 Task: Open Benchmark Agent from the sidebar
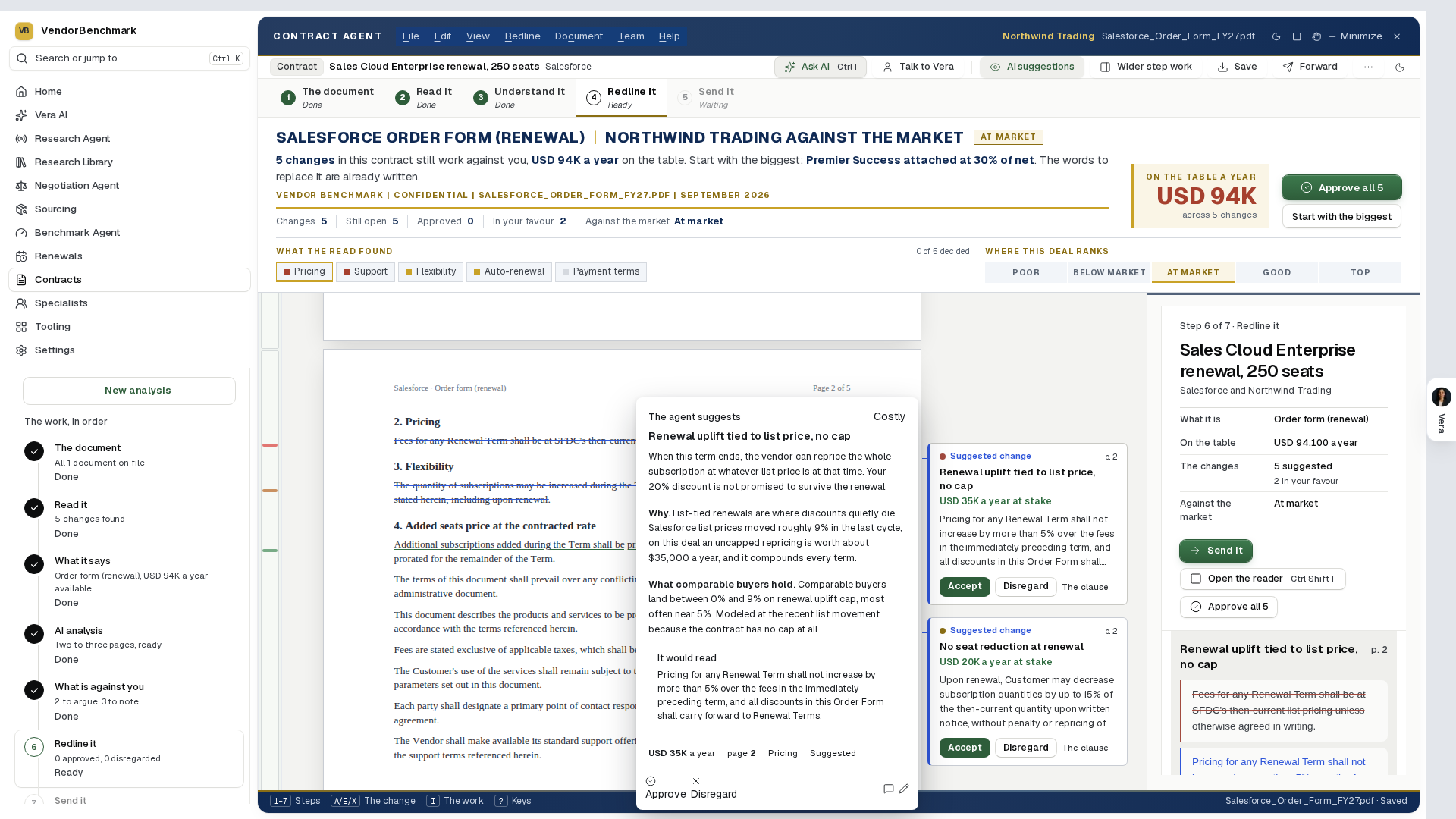tap(129, 233)
